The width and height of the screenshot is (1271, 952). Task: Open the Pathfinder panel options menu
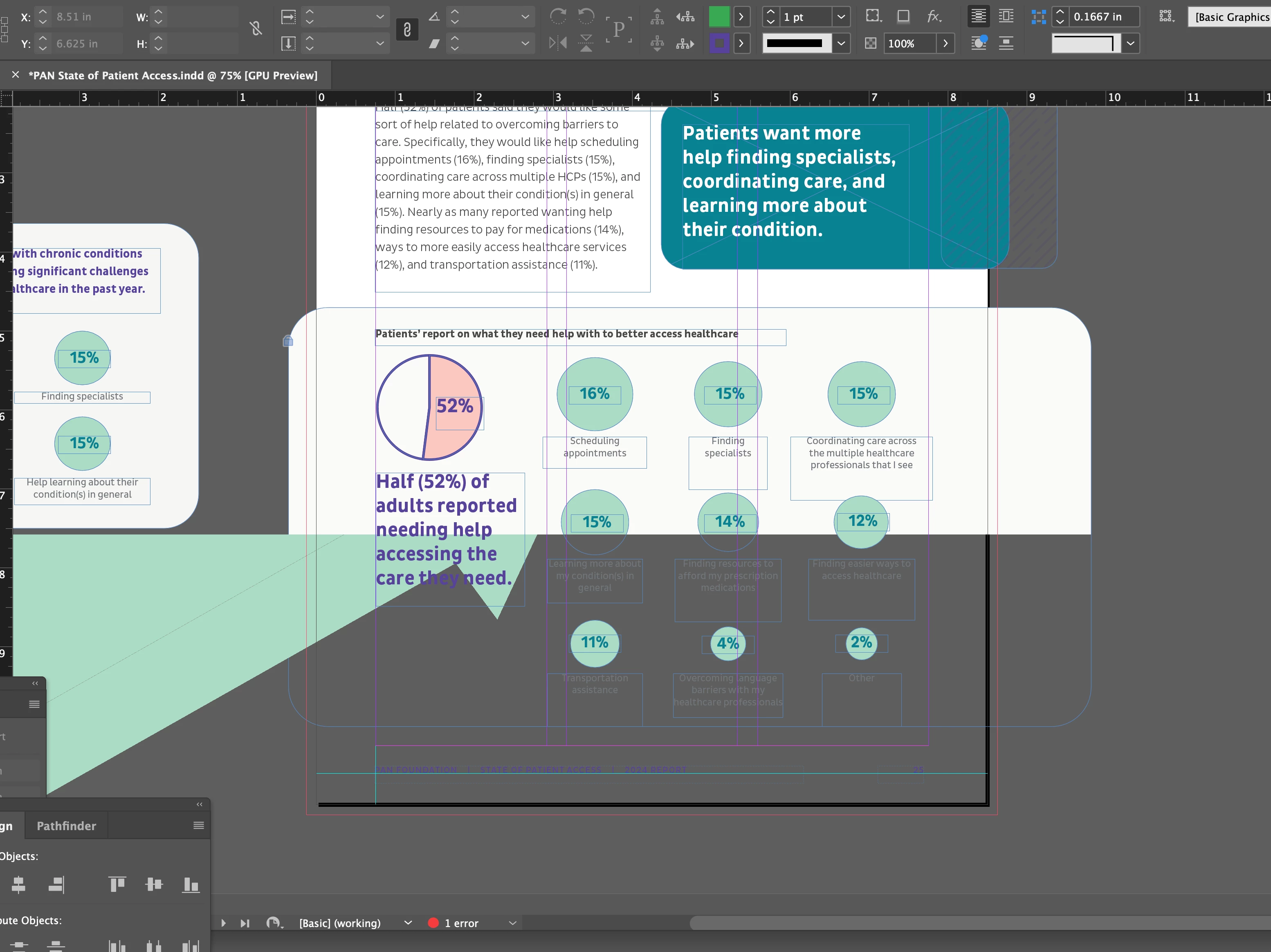tap(198, 826)
